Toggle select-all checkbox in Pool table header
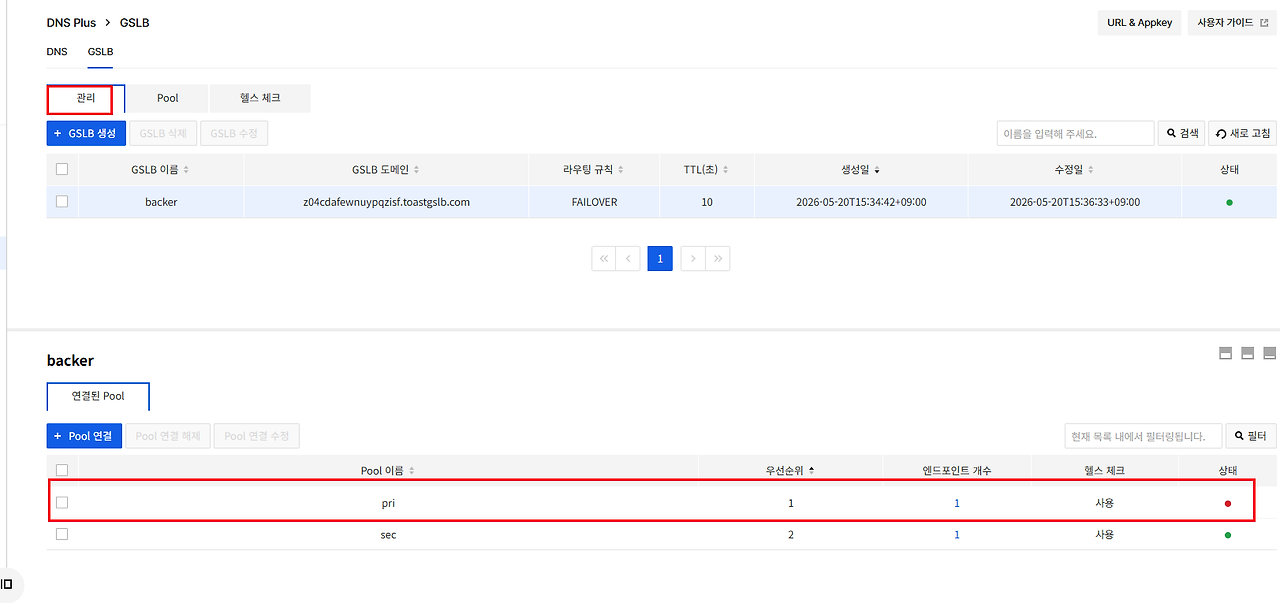The image size is (1280, 603). click(62, 470)
